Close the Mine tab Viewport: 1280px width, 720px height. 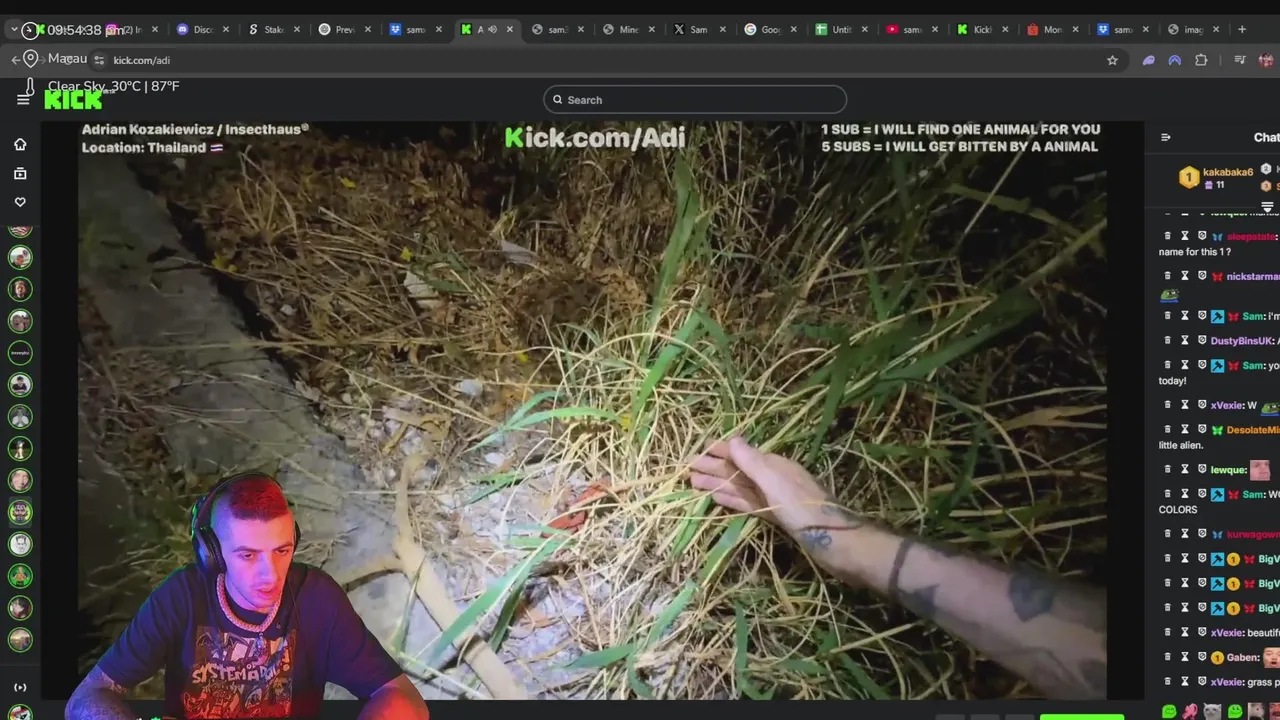tap(651, 30)
